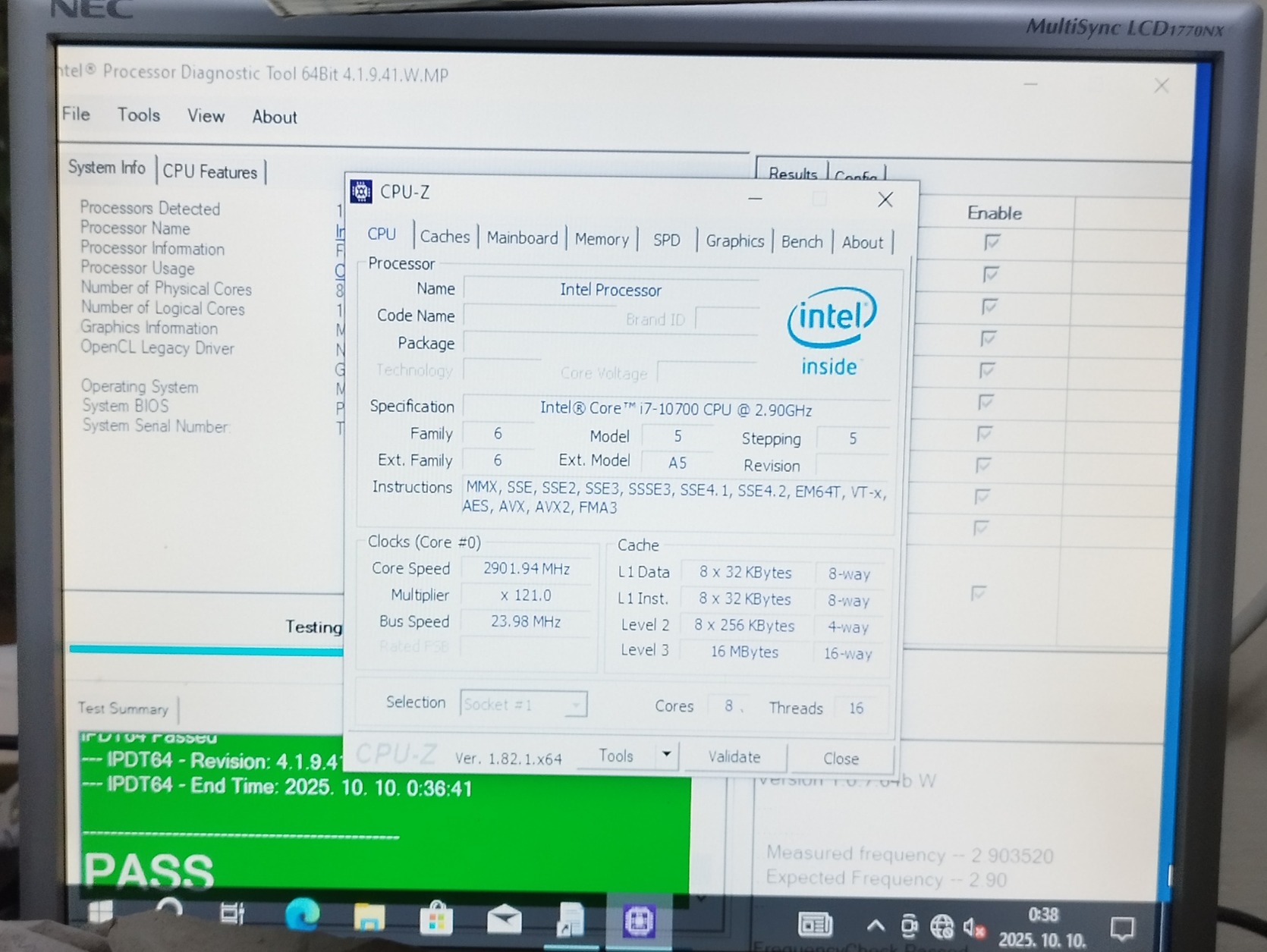Image resolution: width=1267 pixels, height=952 pixels.
Task: Click the muted volume speaker icon
Action: [974, 927]
